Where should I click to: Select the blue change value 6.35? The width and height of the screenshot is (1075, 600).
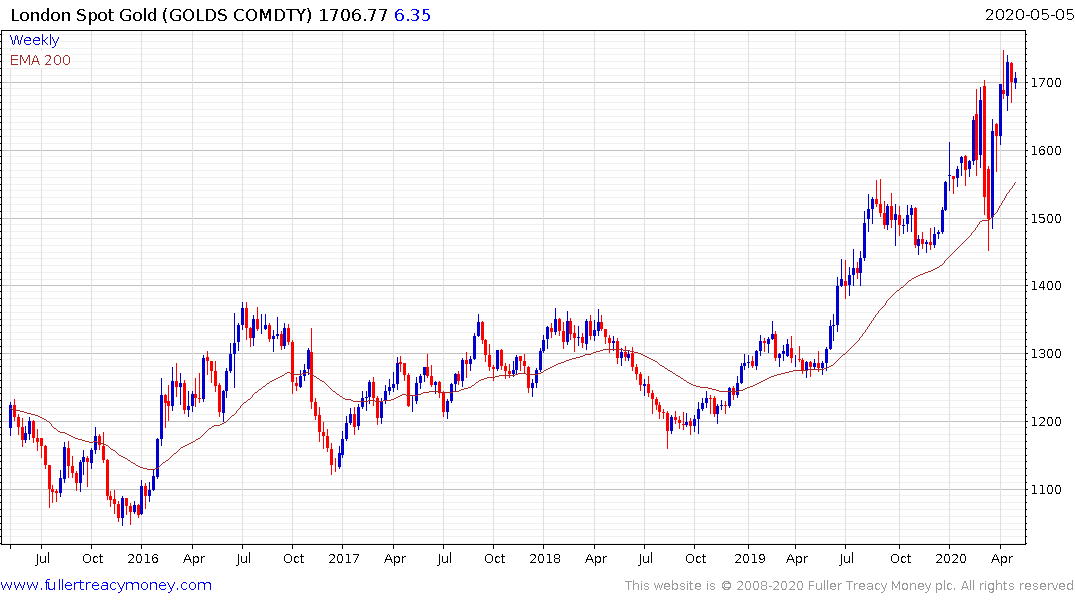pos(412,15)
